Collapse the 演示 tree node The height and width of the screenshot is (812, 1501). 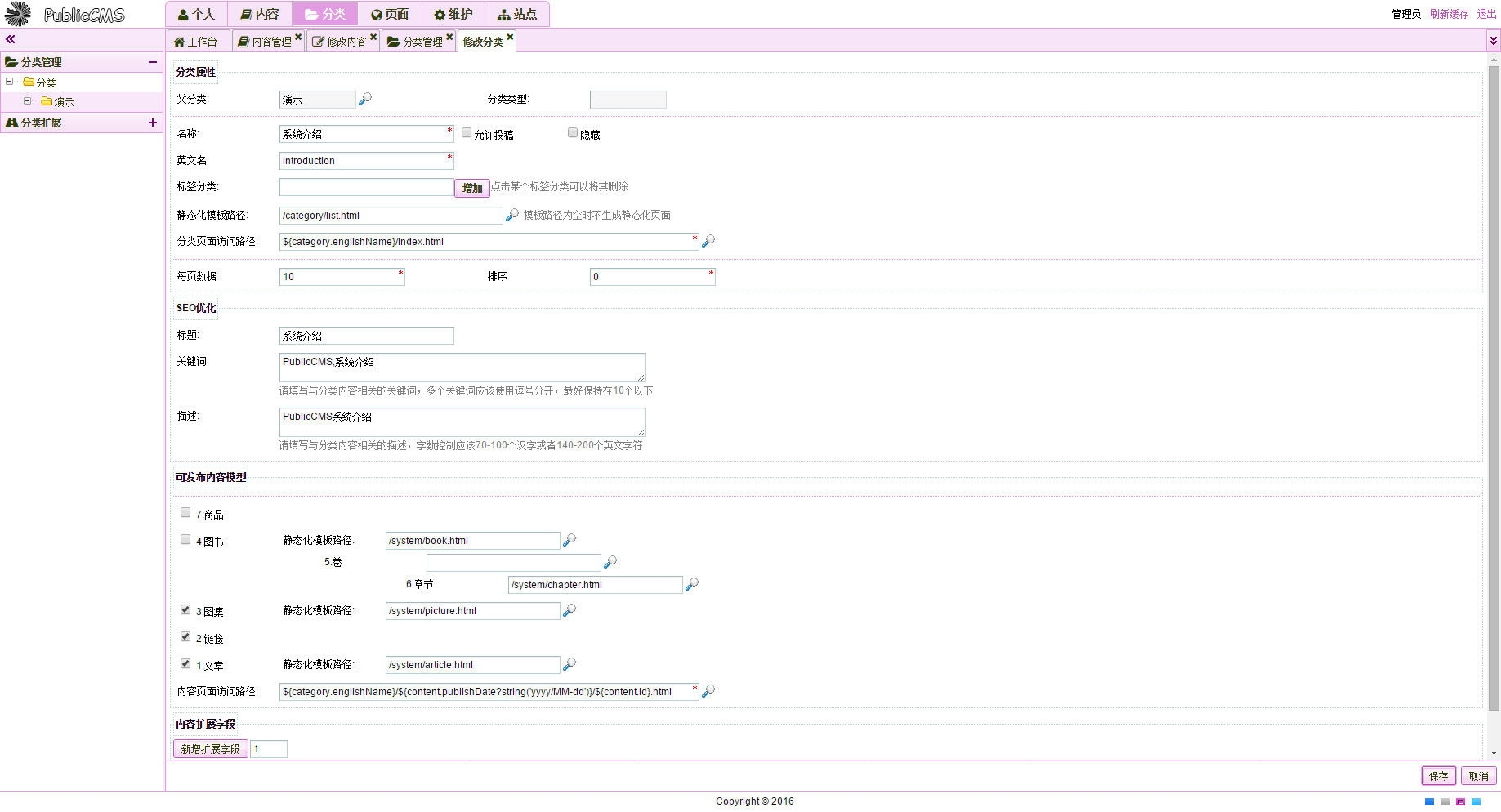point(27,100)
